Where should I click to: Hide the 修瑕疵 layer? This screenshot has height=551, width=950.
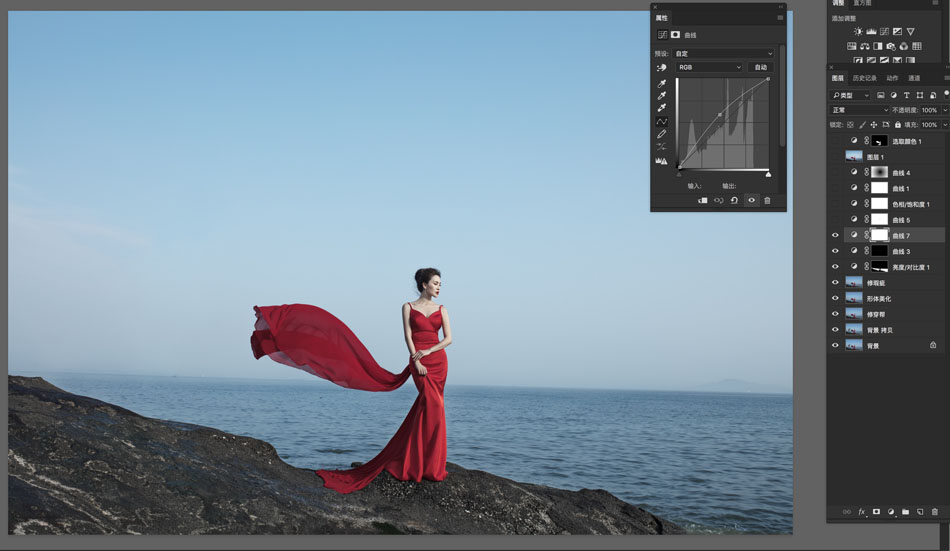pyautogui.click(x=835, y=282)
